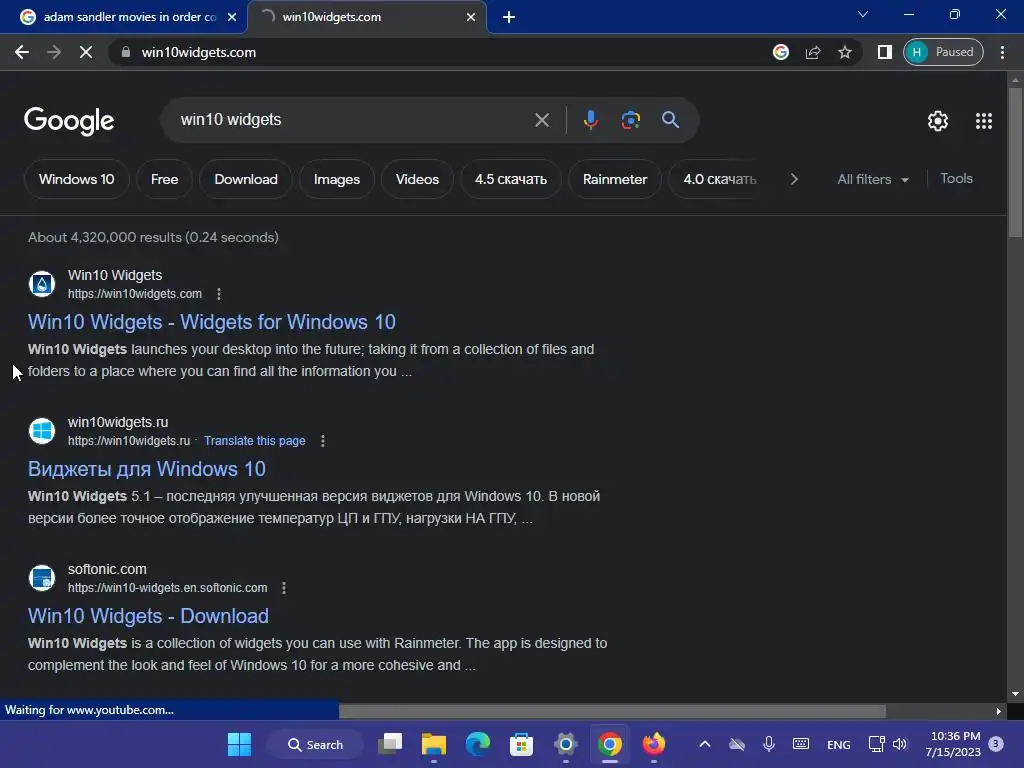
Task: Open File Explorer from taskbar
Action: 434,744
